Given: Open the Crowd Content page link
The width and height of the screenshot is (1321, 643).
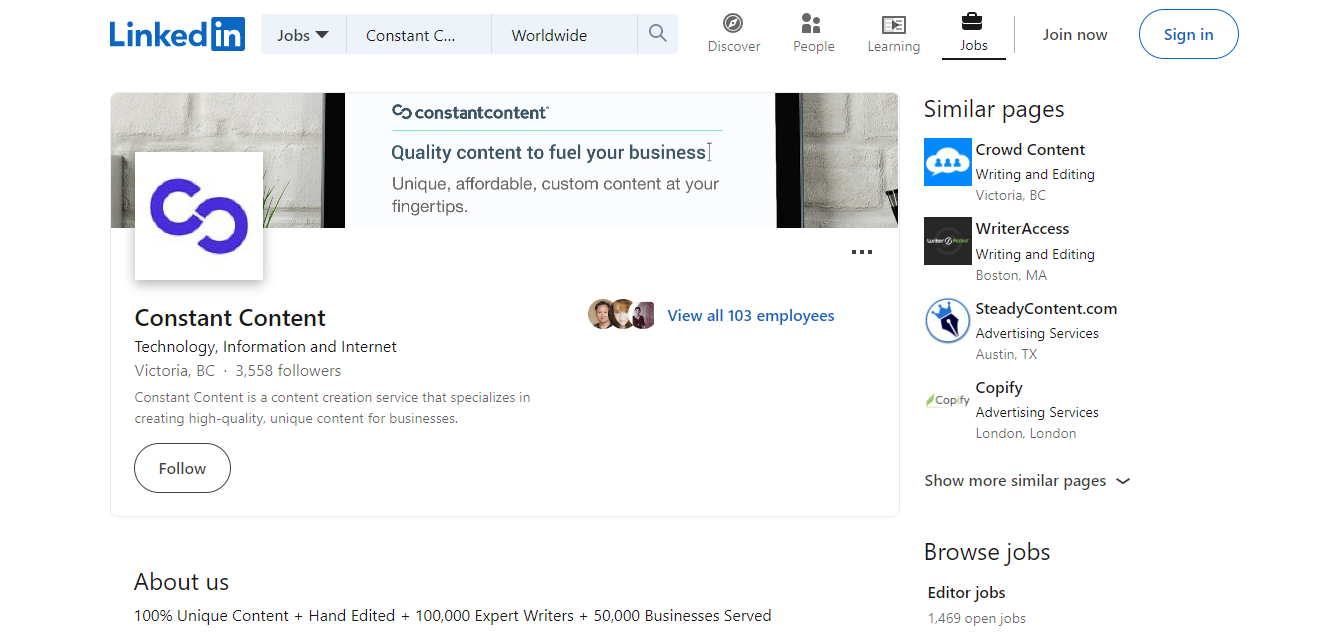Looking at the screenshot, I should (x=1030, y=150).
